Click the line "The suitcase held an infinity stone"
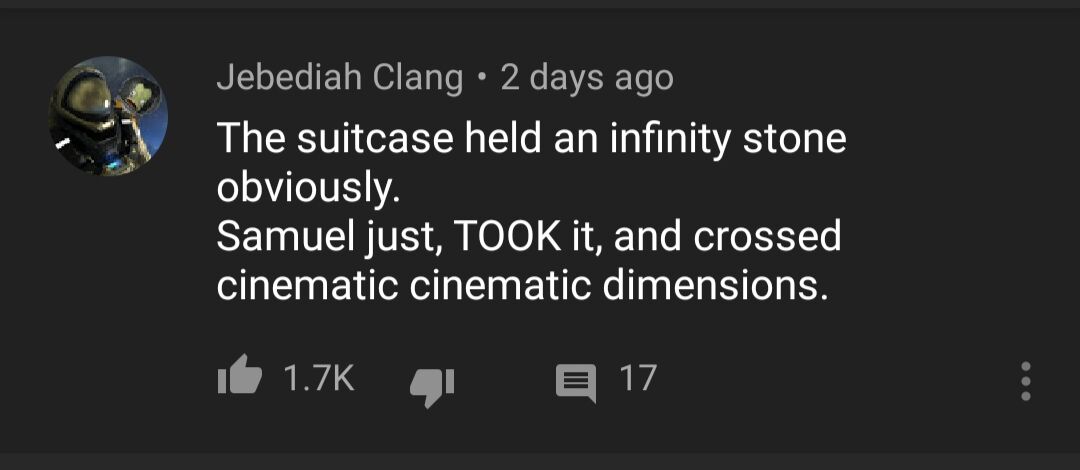Viewport: 1080px width, 470px height. [531, 139]
